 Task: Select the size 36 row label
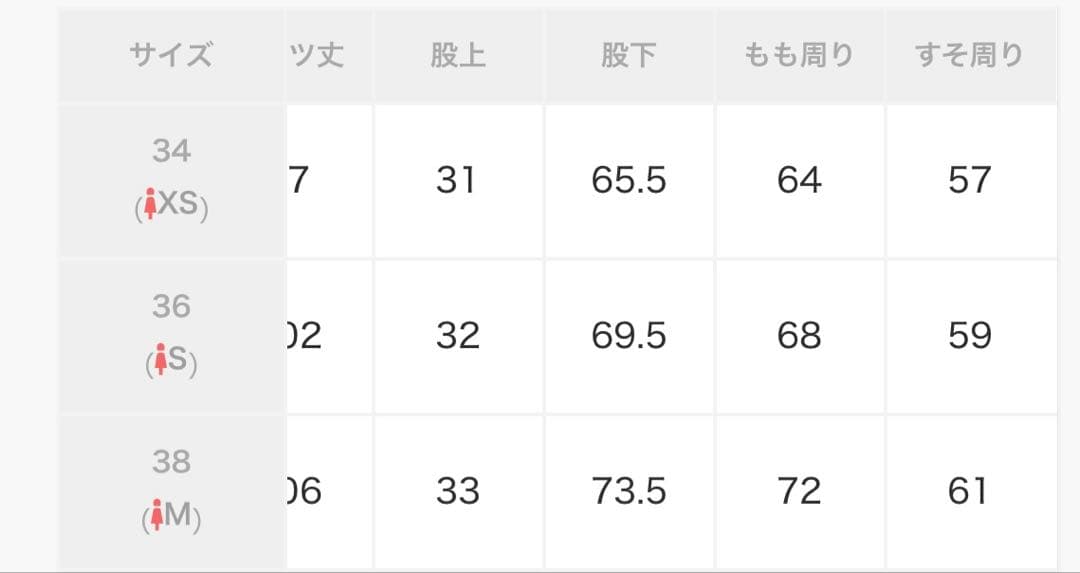[x=171, y=307]
